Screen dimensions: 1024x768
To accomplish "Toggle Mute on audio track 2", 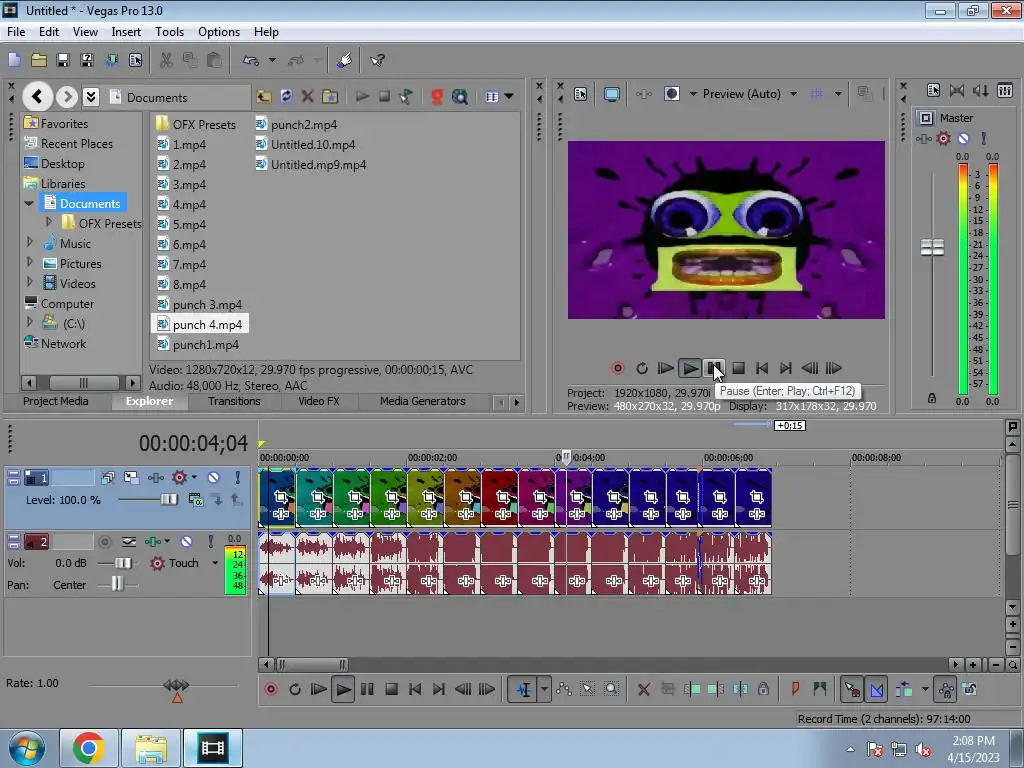I will tap(186, 541).
